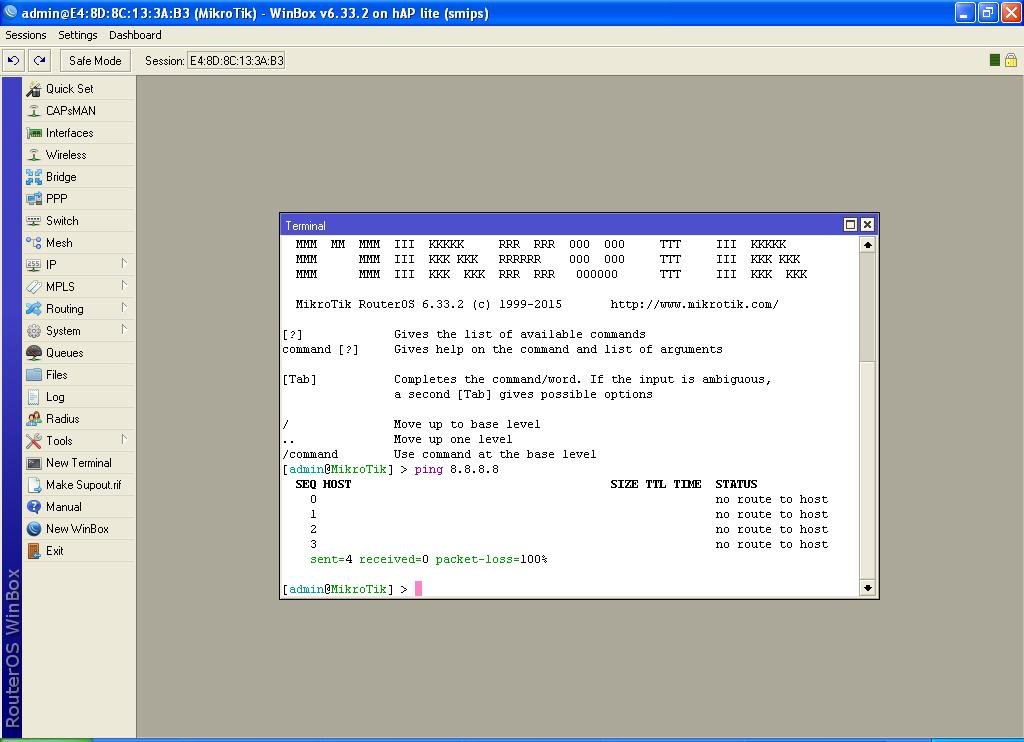
Task: Click the 'packet-loss=100%' text
Action: tap(491, 560)
